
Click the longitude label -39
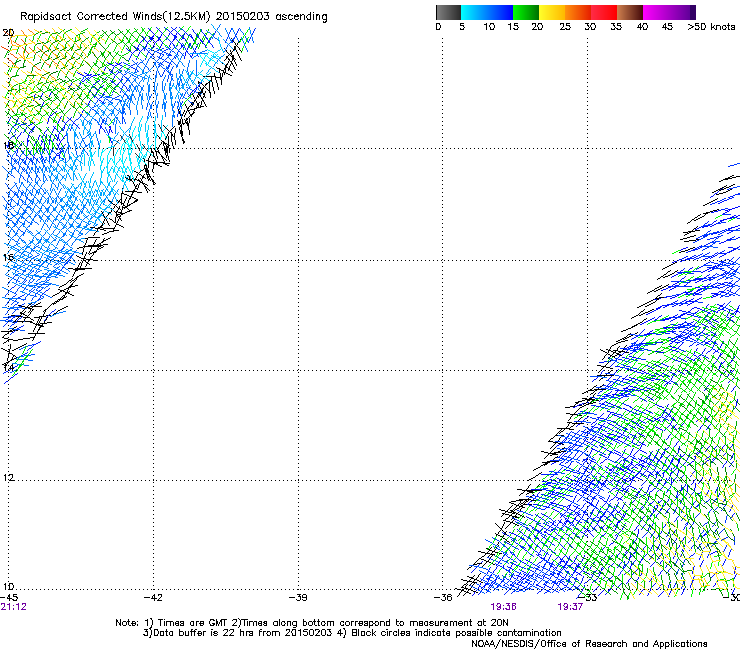click(x=298, y=598)
